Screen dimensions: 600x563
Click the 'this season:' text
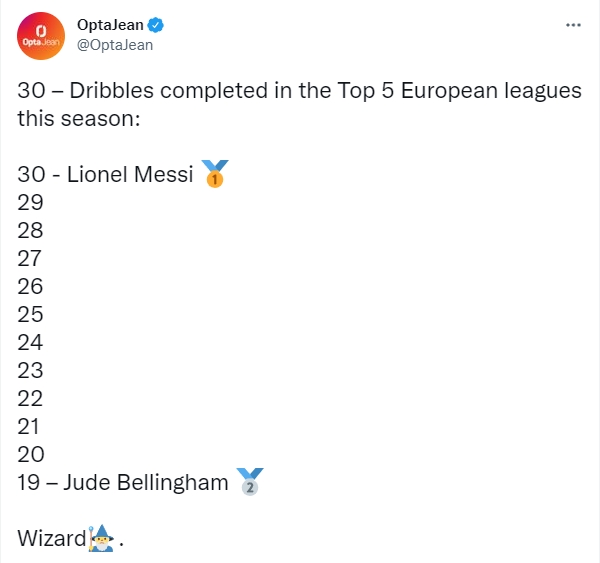[x=79, y=118]
